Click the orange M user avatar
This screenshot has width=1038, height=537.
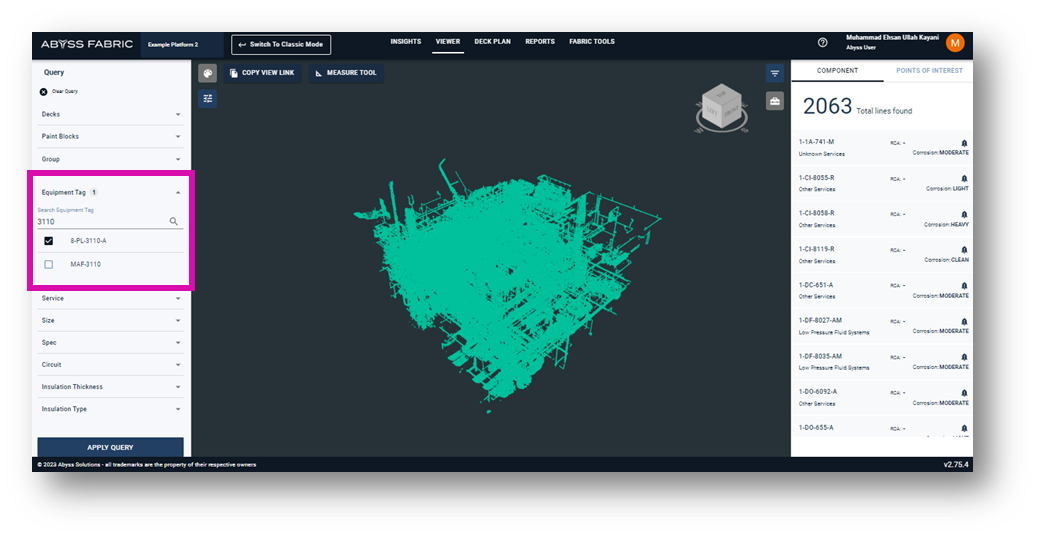point(955,43)
